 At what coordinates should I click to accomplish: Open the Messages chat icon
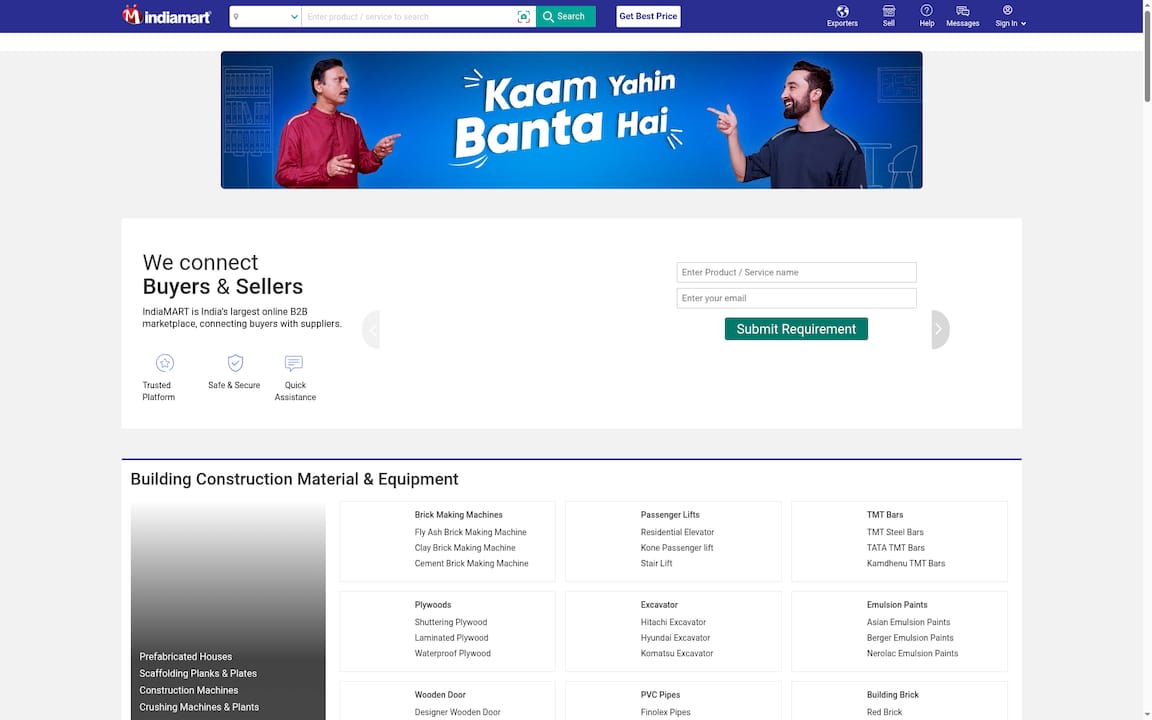click(x=962, y=11)
